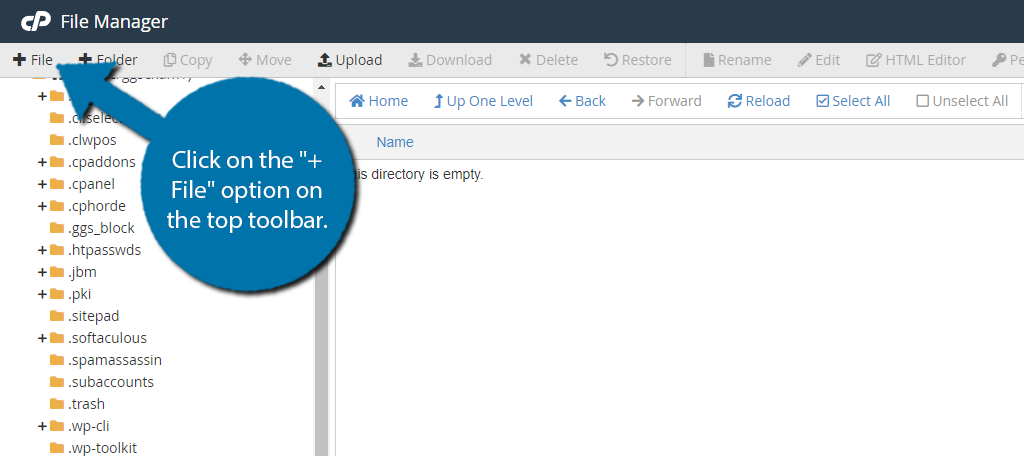Click the .sitepad folder icon
The width and height of the screenshot is (1024, 456).
point(56,316)
